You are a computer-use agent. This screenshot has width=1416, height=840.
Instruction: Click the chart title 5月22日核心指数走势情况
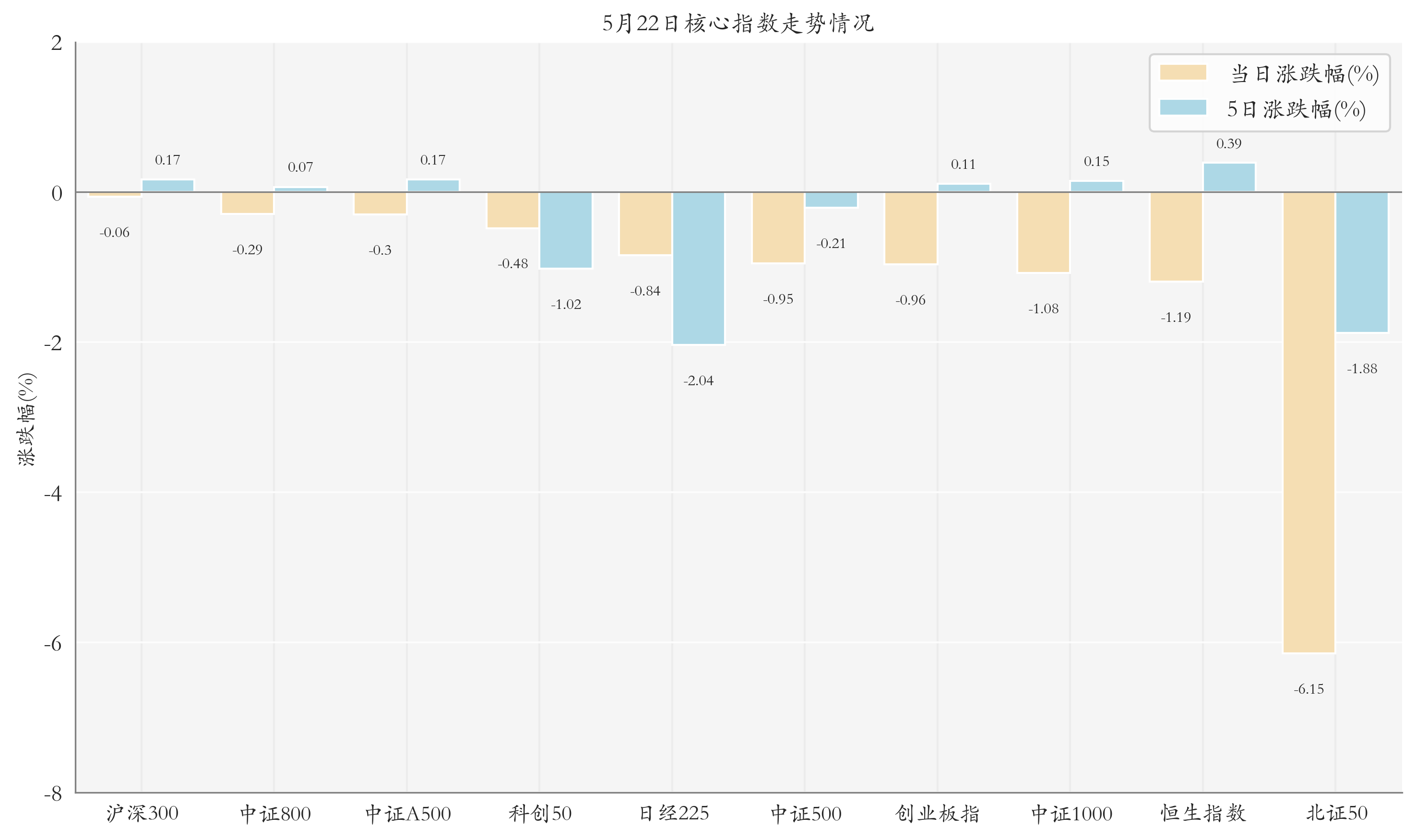738,24
